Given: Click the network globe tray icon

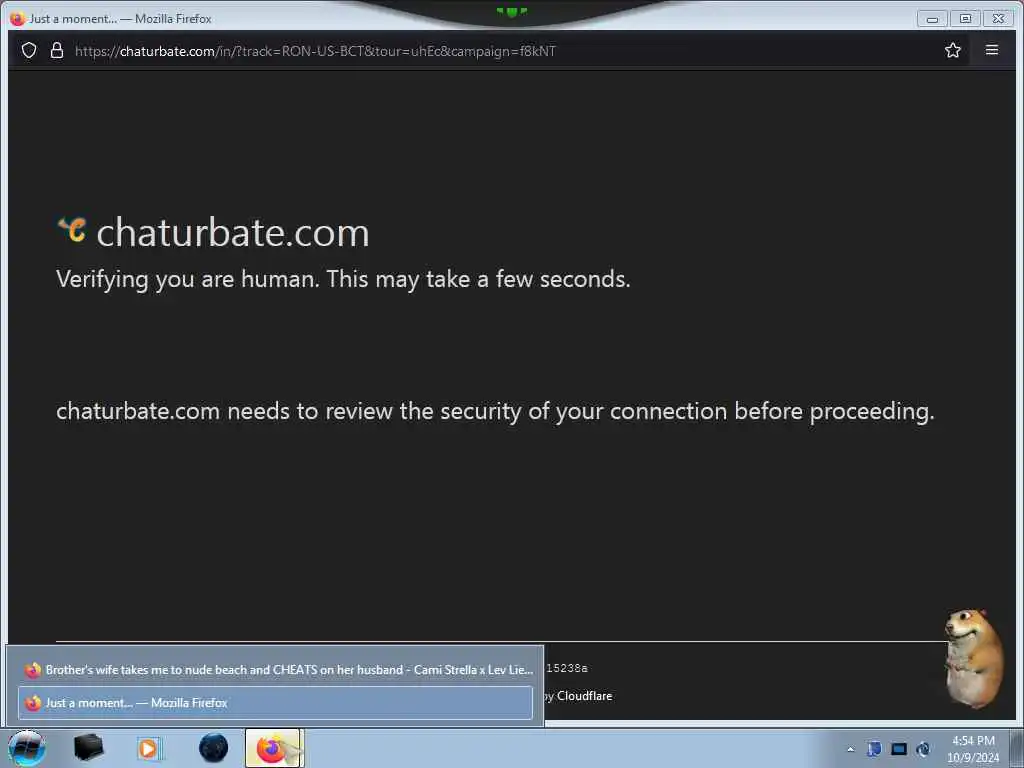Looking at the screenshot, I should pos(923,749).
